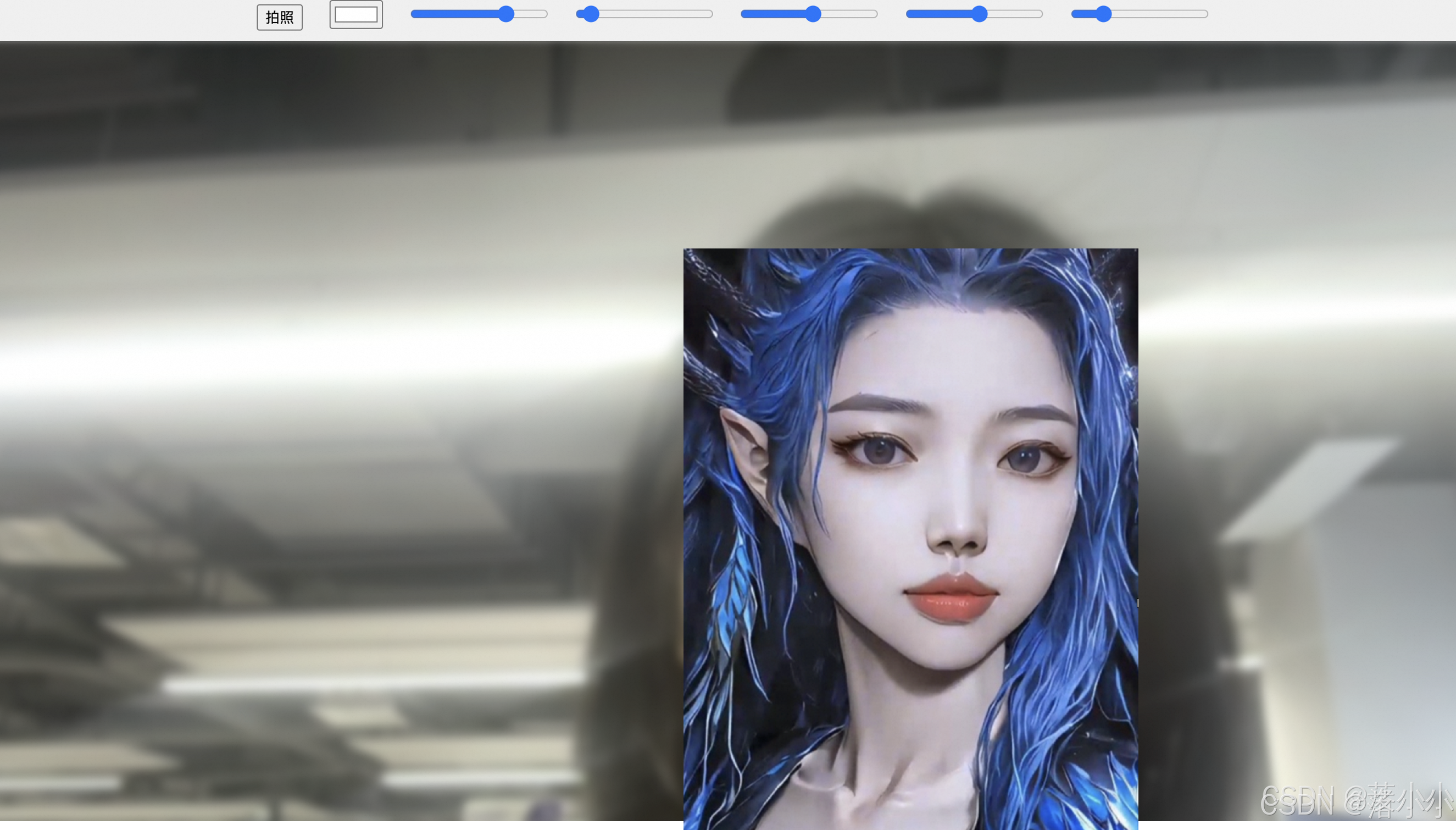
Task: Click the third slider's round handle
Action: pos(813,14)
